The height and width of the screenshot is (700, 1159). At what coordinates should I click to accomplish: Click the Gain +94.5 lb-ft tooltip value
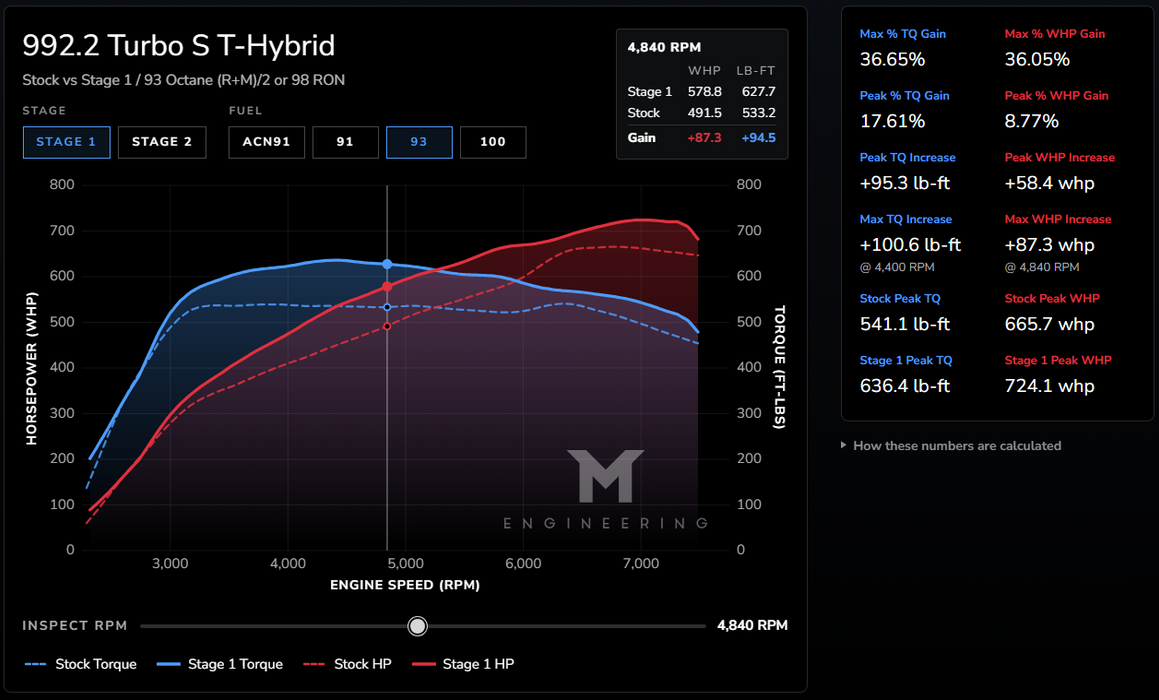[x=758, y=137]
